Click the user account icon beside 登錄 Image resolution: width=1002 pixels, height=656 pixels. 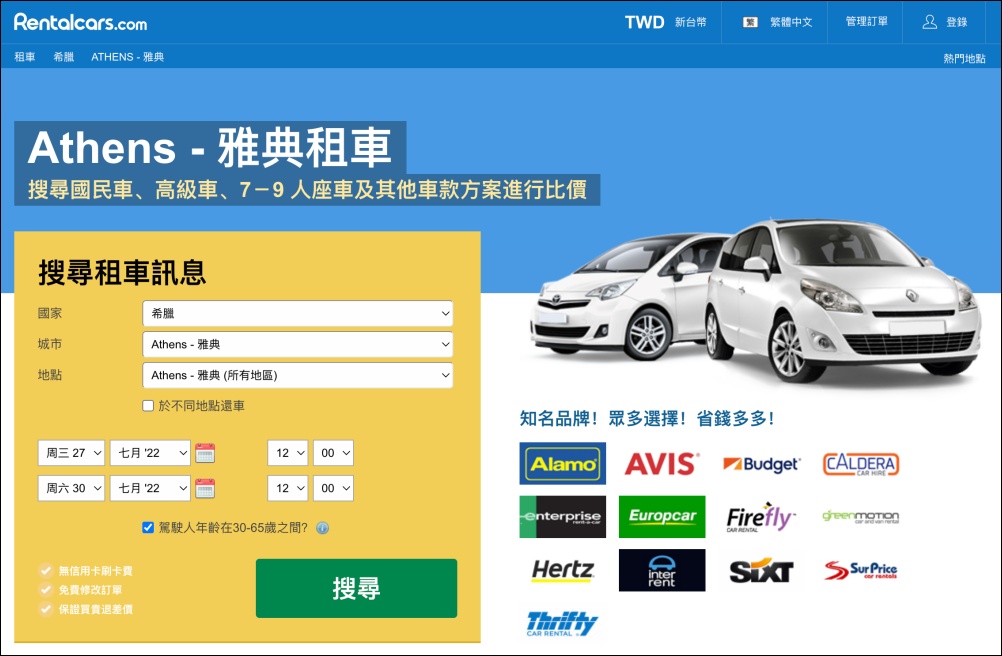[930, 22]
